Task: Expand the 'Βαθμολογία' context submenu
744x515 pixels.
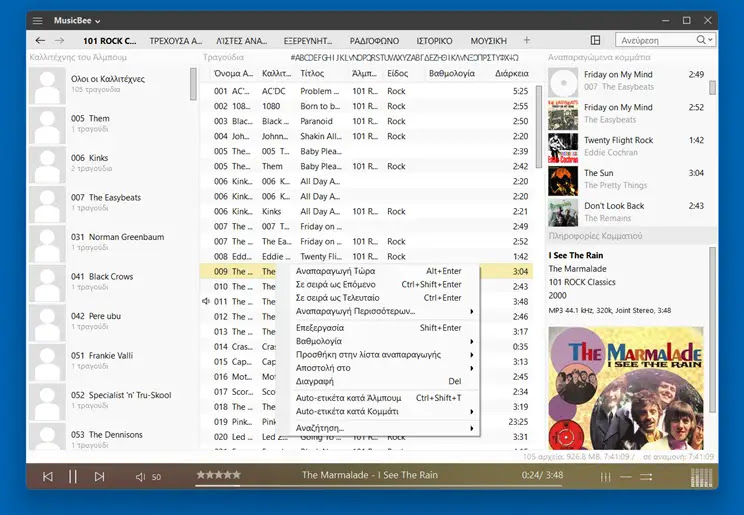Action: (x=472, y=341)
